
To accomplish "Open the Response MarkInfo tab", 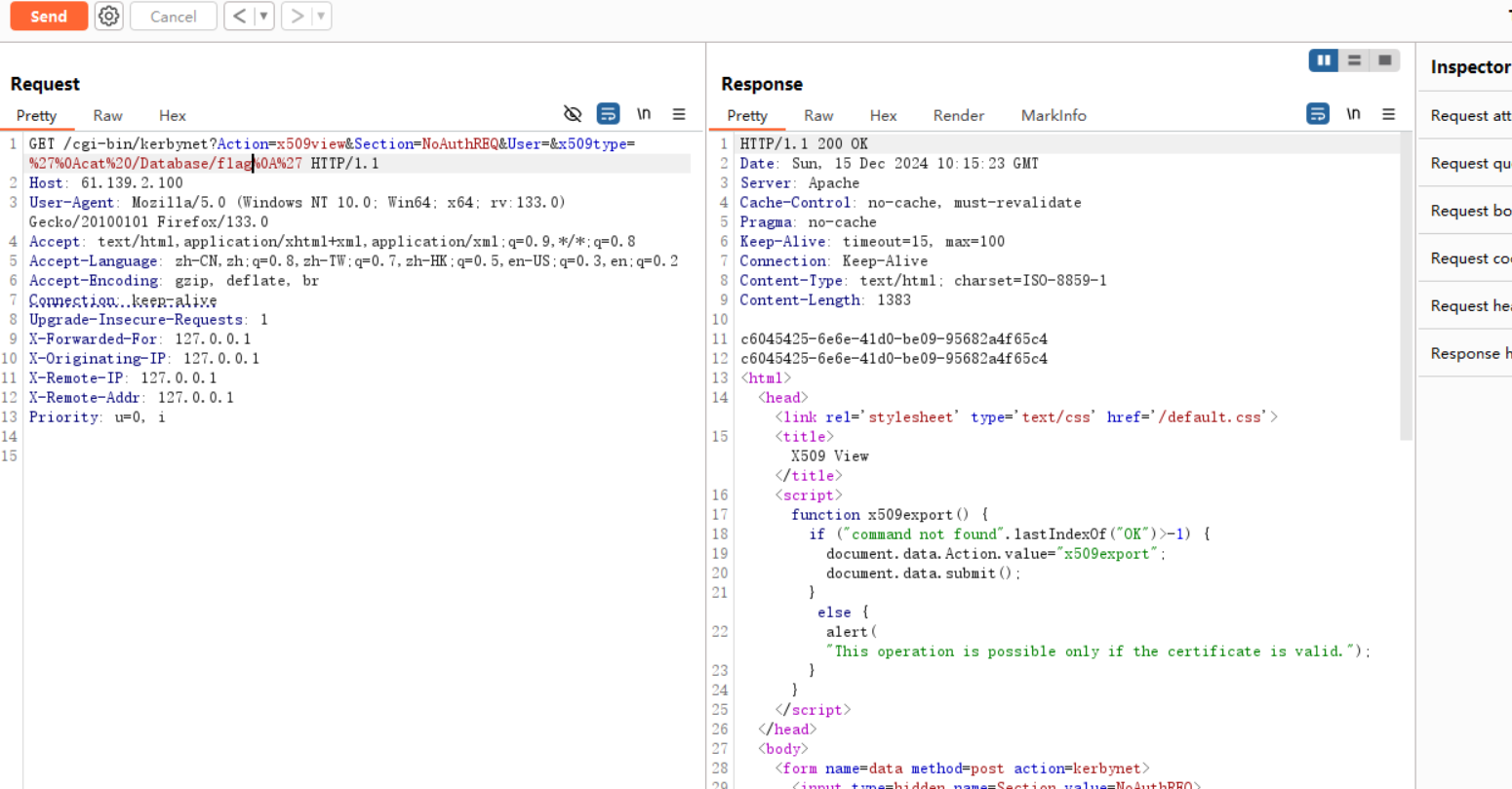I will 1054,115.
